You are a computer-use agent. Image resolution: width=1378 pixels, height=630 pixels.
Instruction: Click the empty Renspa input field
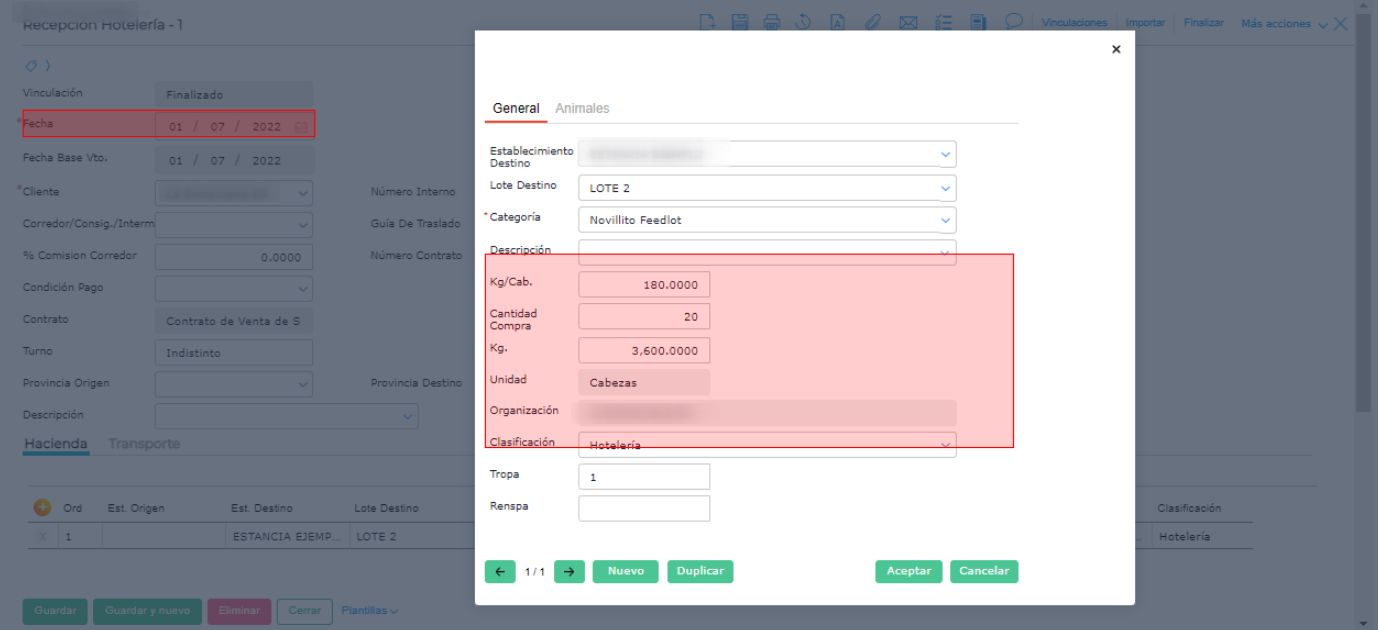[644, 509]
